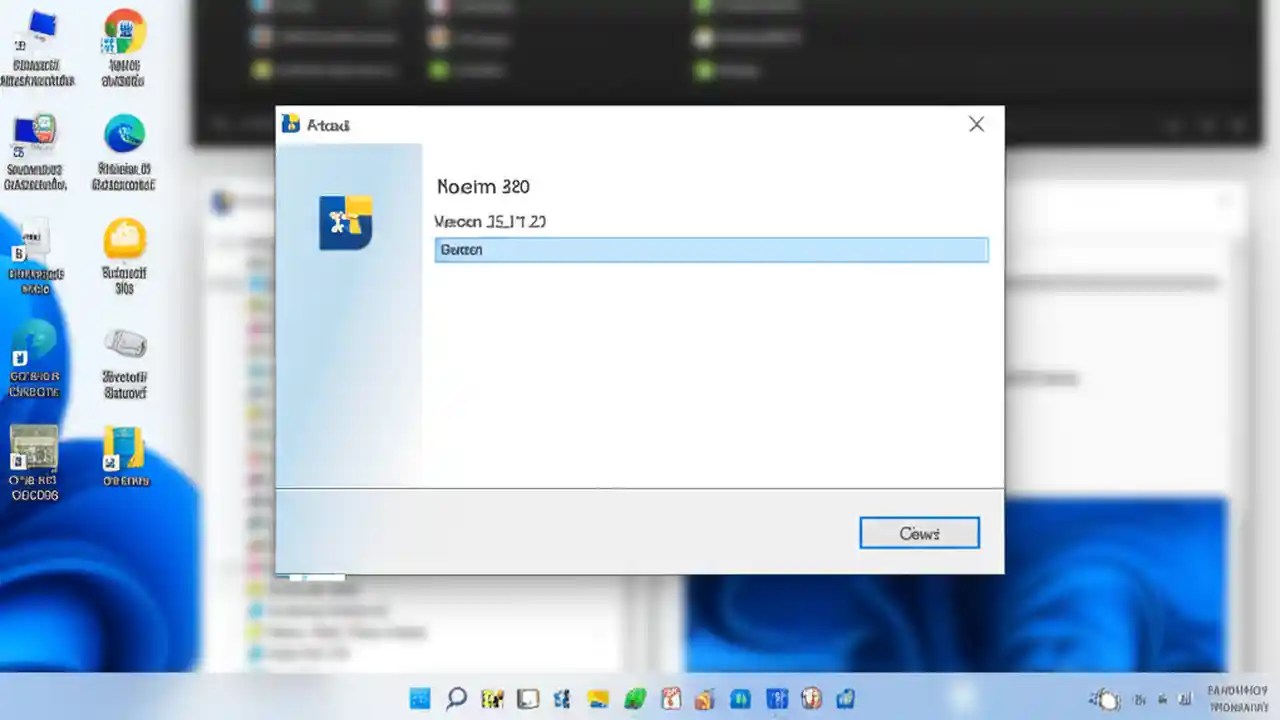
Task: Open the Widgets icon on the taskbar
Action: tap(492, 698)
